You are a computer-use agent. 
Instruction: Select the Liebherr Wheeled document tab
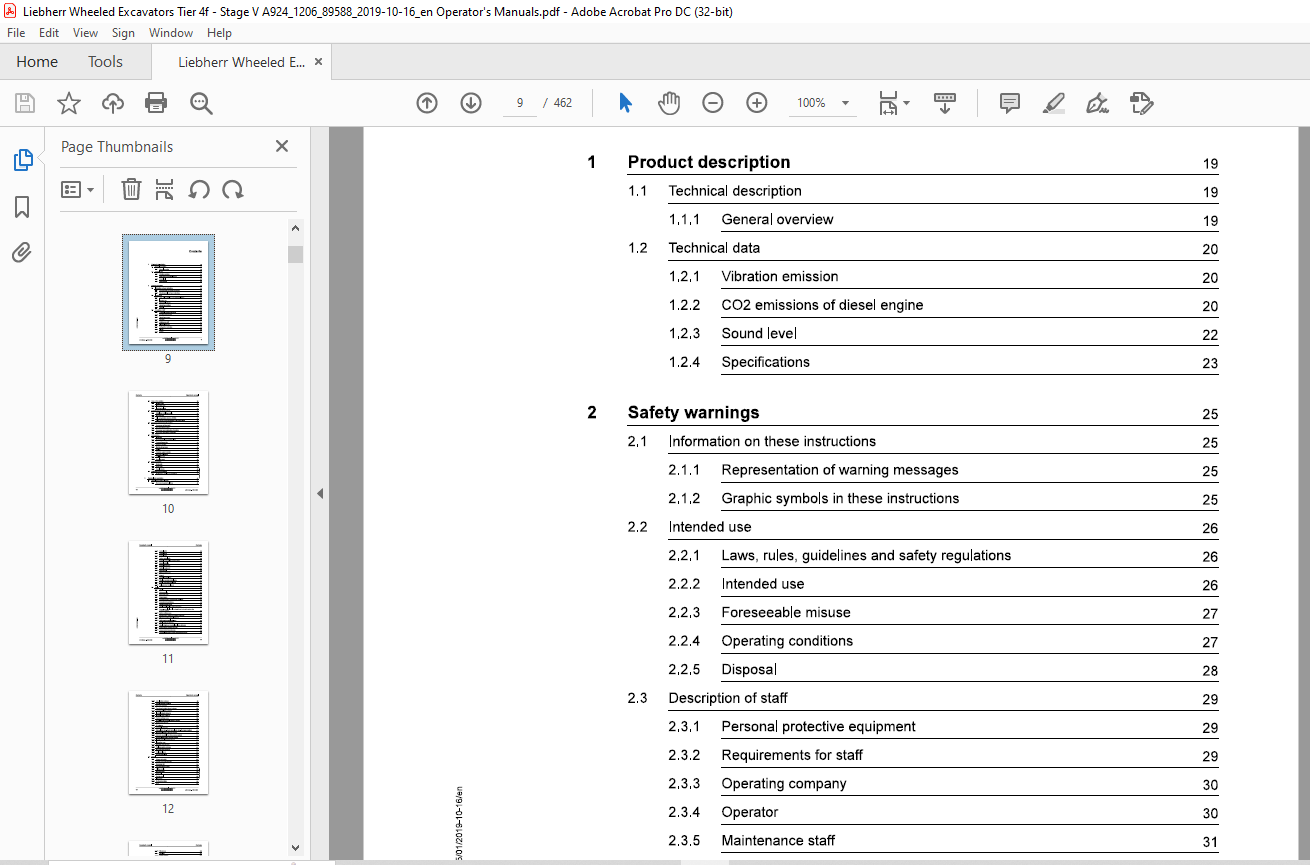tap(241, 62)
